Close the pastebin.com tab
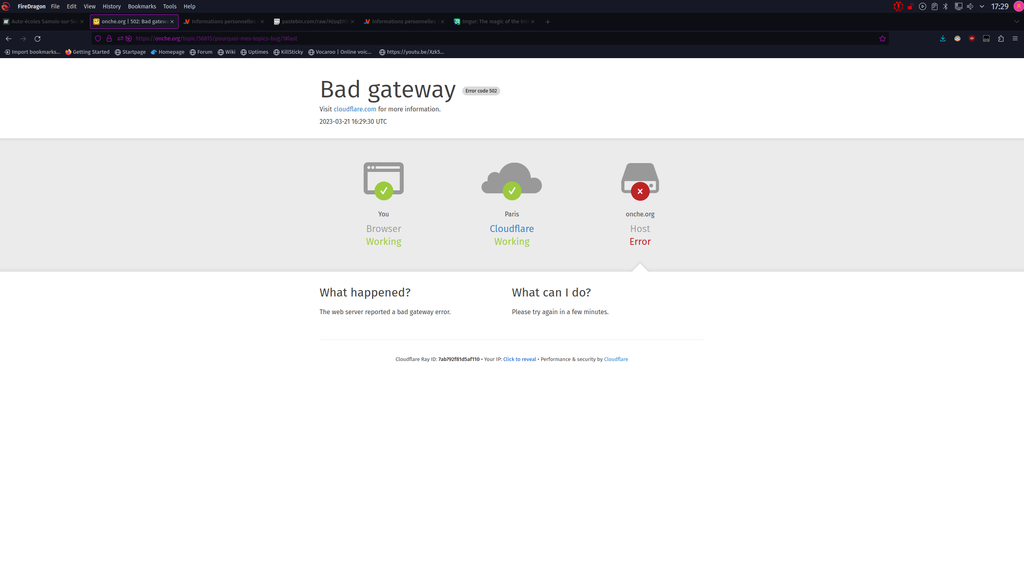 point(353,22)
